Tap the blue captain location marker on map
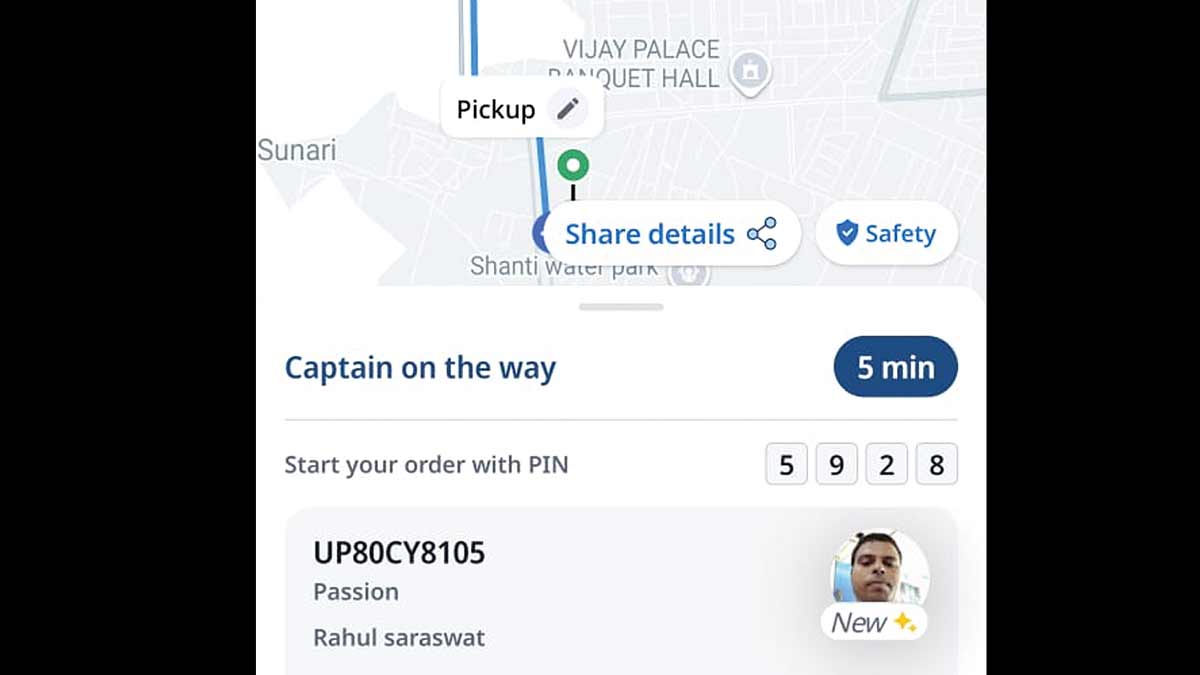The image size is (1200, 675). (x=541, y=233)
